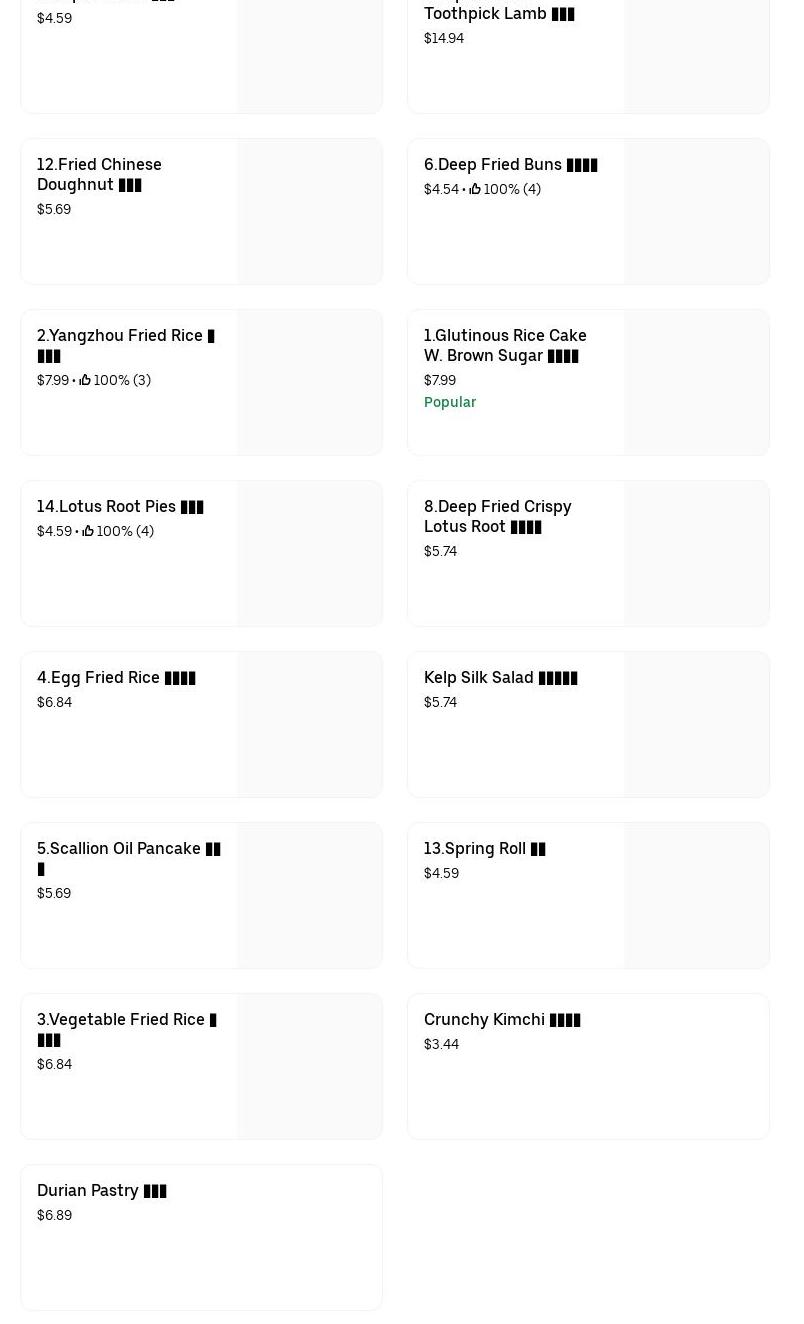
Task: Click Popular label under Glutinous Rice Cake
Action: tap(450, 402)
